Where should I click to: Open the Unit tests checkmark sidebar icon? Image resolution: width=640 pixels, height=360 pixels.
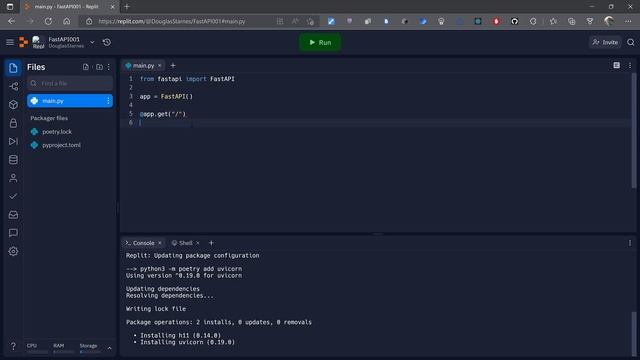pyautogui.click(x=13, y=196)
